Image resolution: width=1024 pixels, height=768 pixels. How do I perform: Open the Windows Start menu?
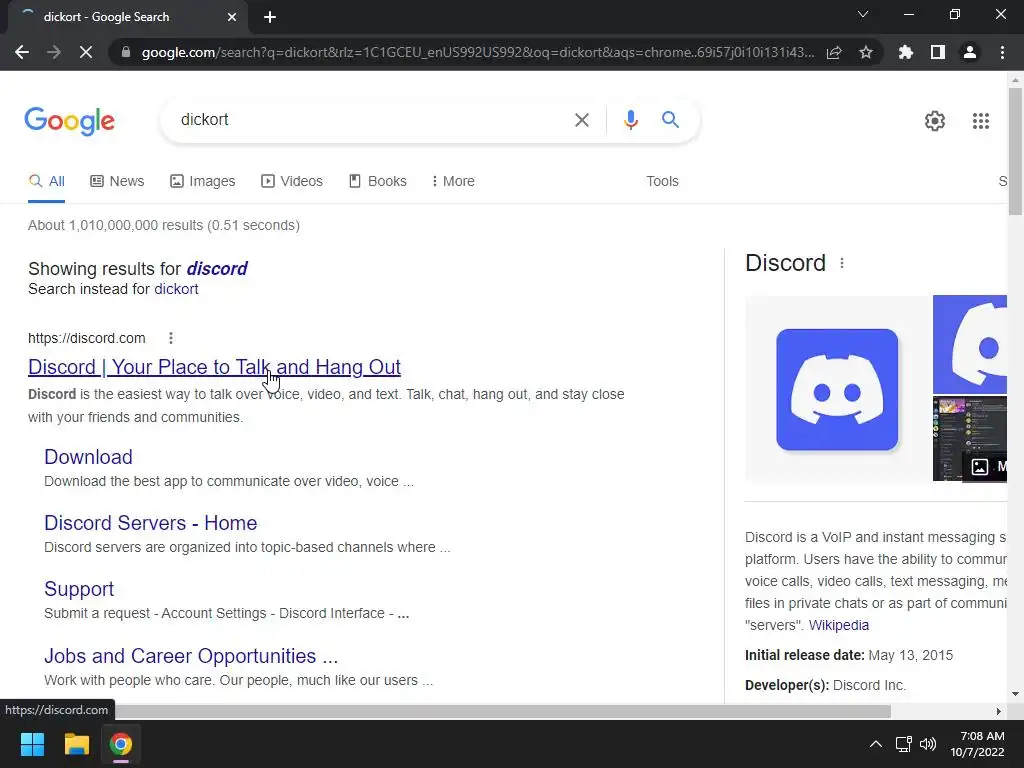pos(32,744)
